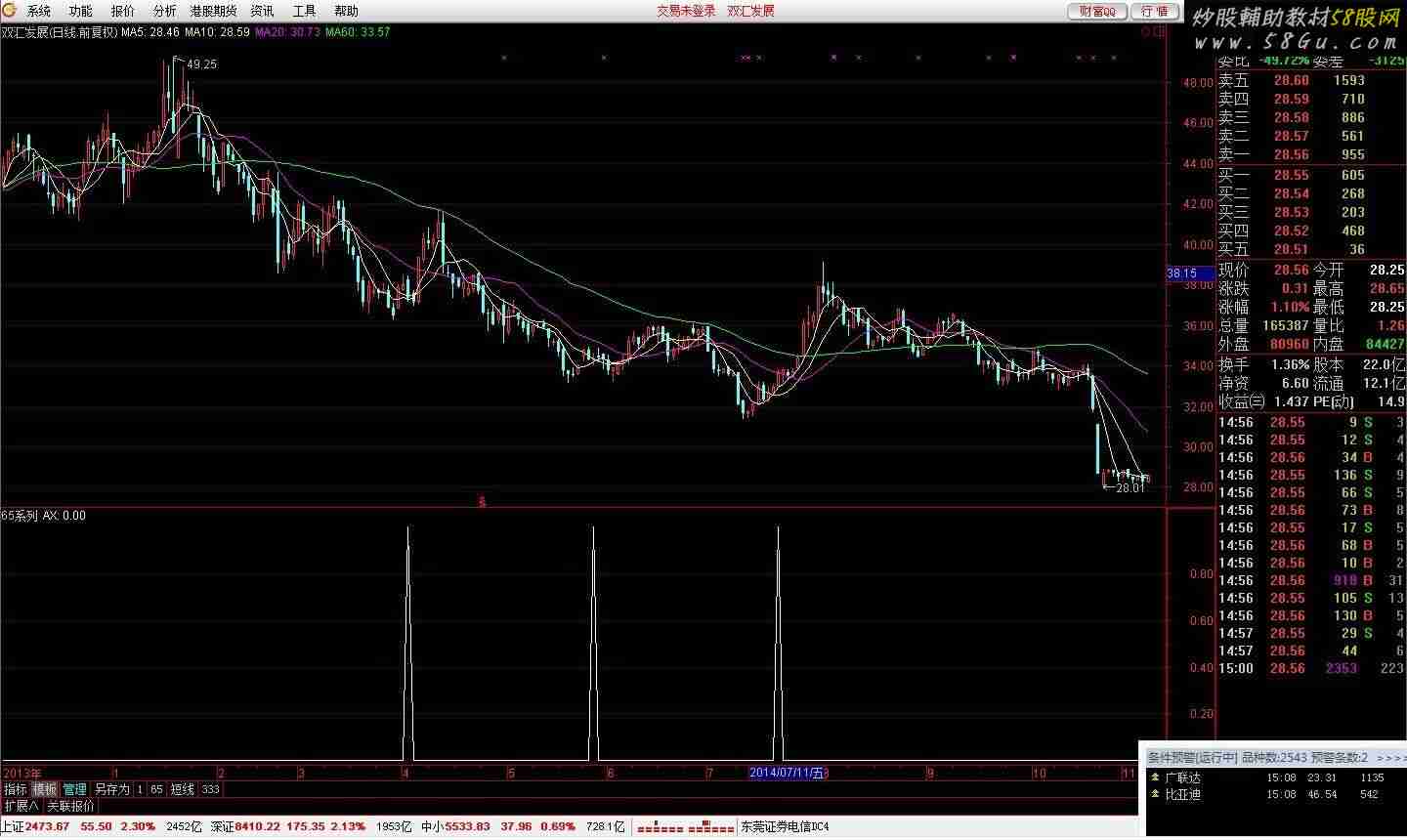Click the 双汇发展 title in the top bar
The height and width of the screenshot is (840, 1407).
tap(750, 11)
